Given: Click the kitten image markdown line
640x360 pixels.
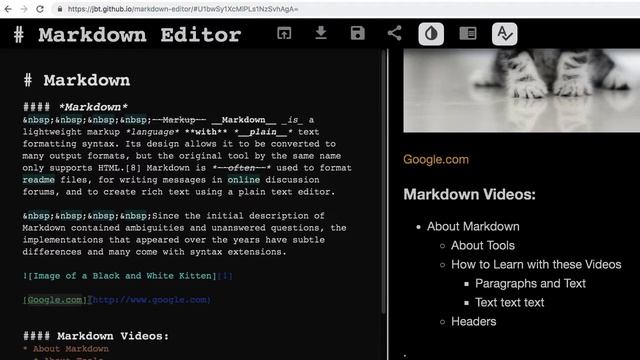Looking at the screenshot, I should 128,276.
